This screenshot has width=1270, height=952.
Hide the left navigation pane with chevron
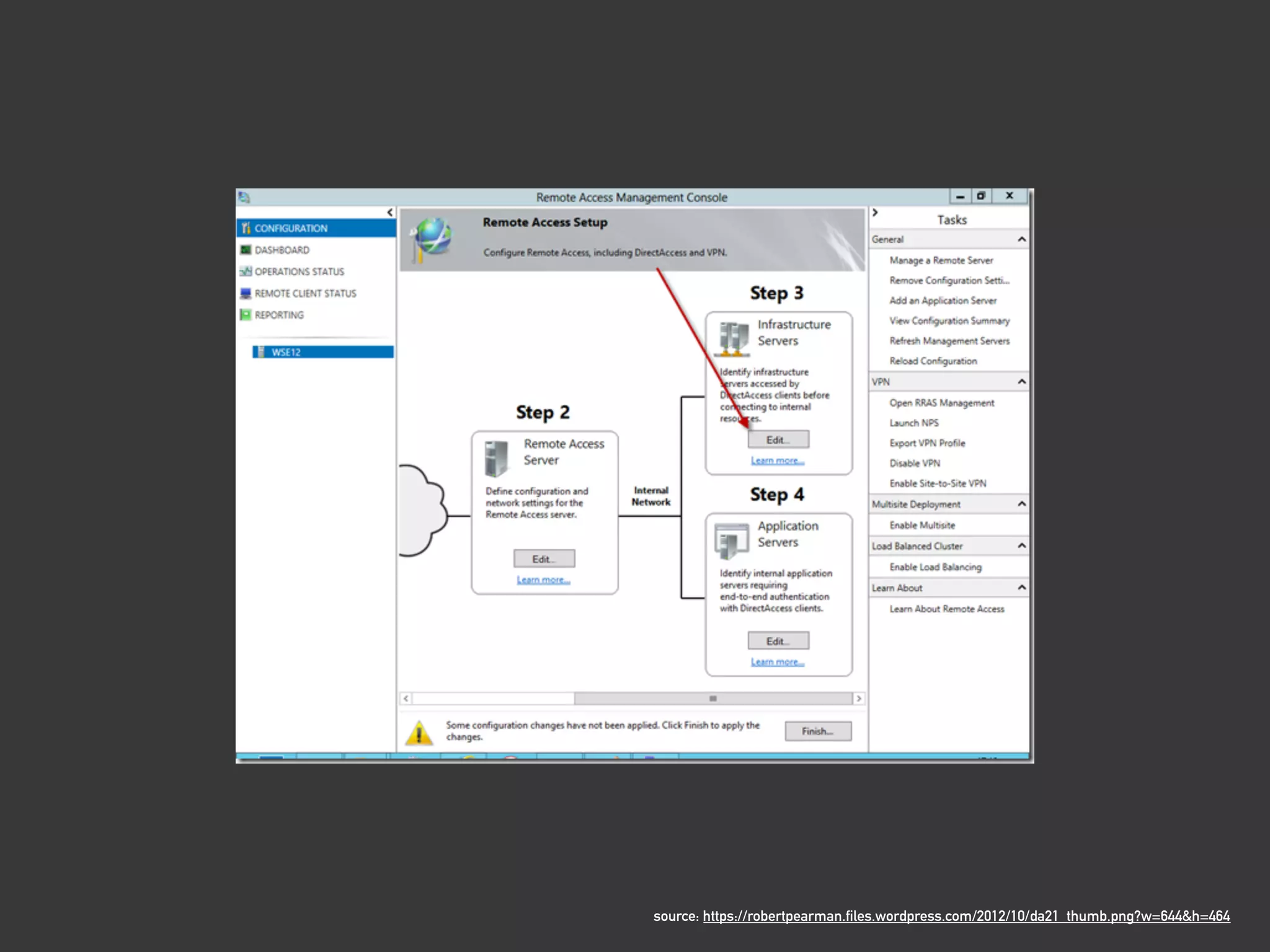(x=390, y=213)
